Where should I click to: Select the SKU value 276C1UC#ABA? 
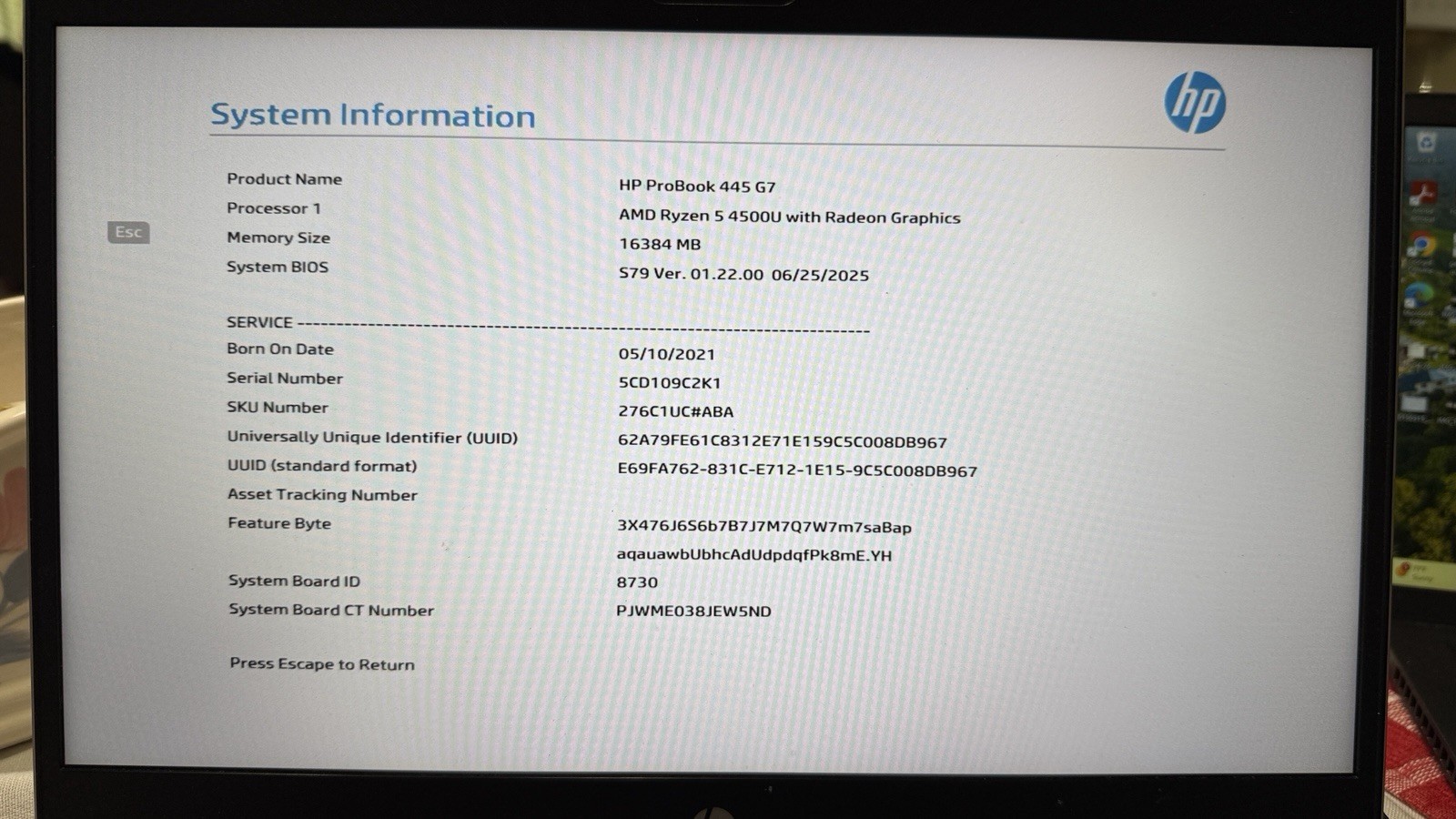point(676,411)
